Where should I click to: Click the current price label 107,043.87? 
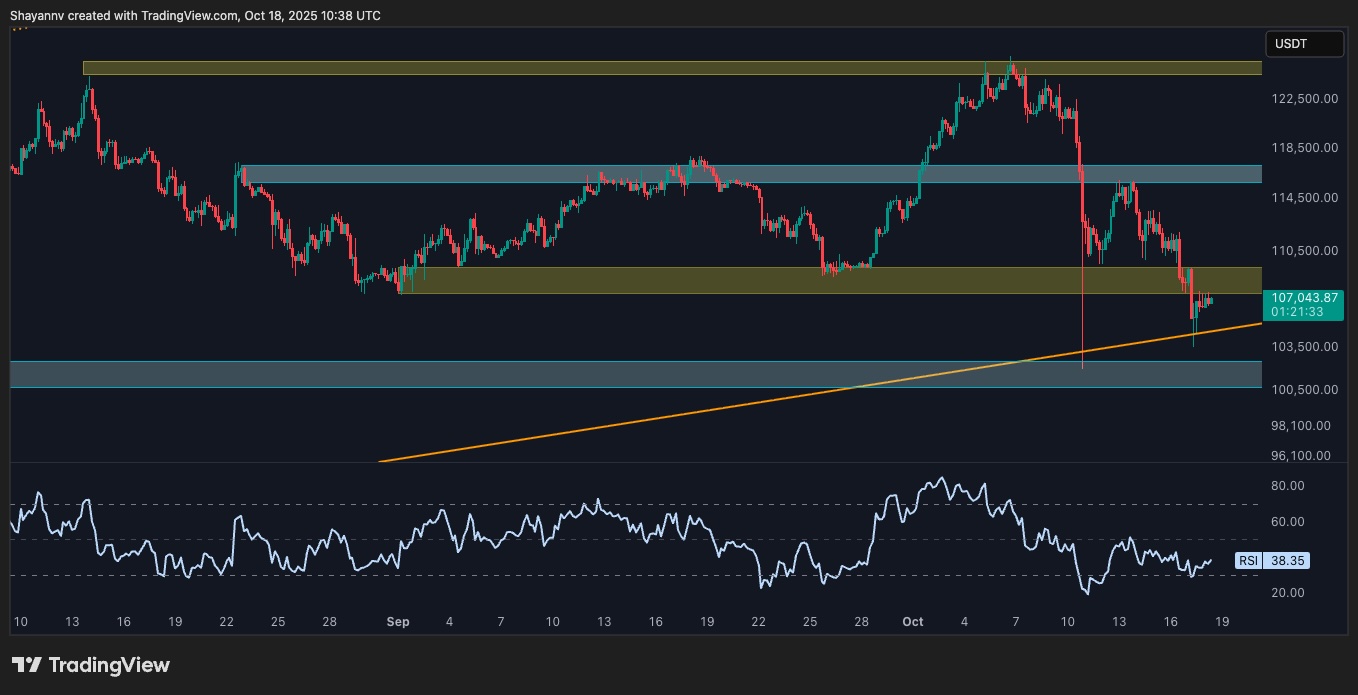[1305, 298]
